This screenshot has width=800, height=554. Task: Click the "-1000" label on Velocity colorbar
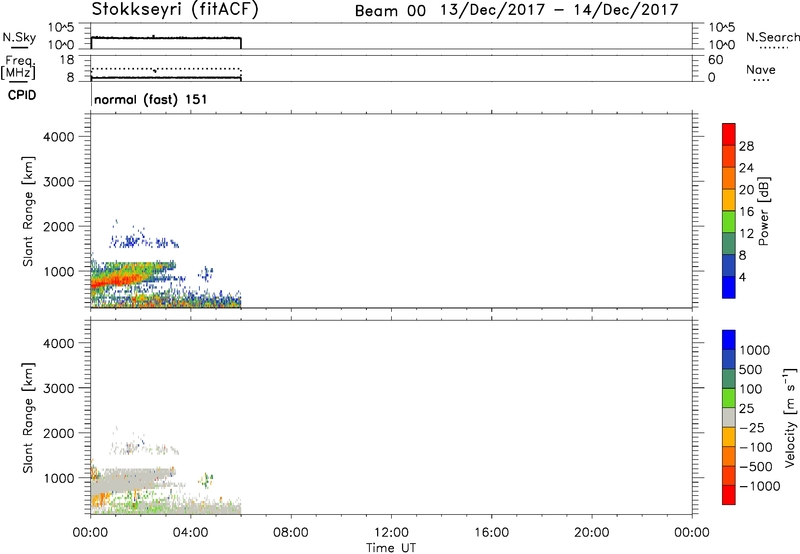pyautogui.click(x=760, y=486)
